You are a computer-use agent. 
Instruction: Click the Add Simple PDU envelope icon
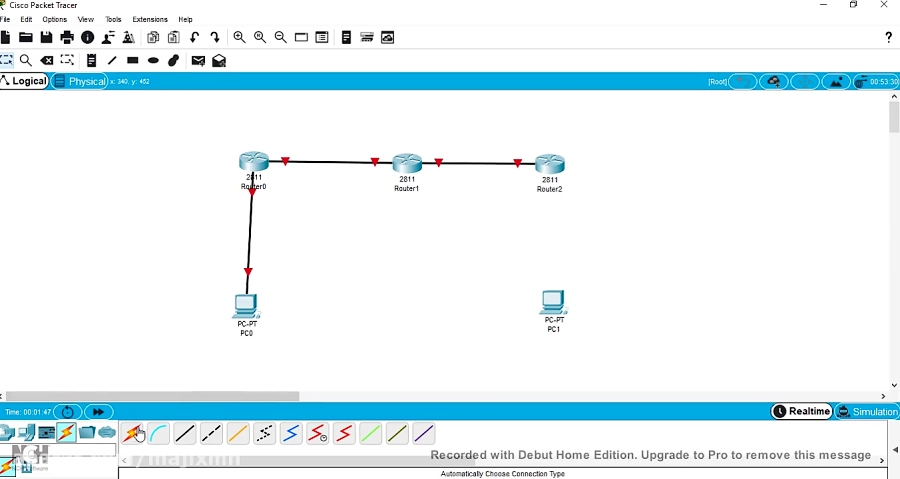(x=198, y=61)
